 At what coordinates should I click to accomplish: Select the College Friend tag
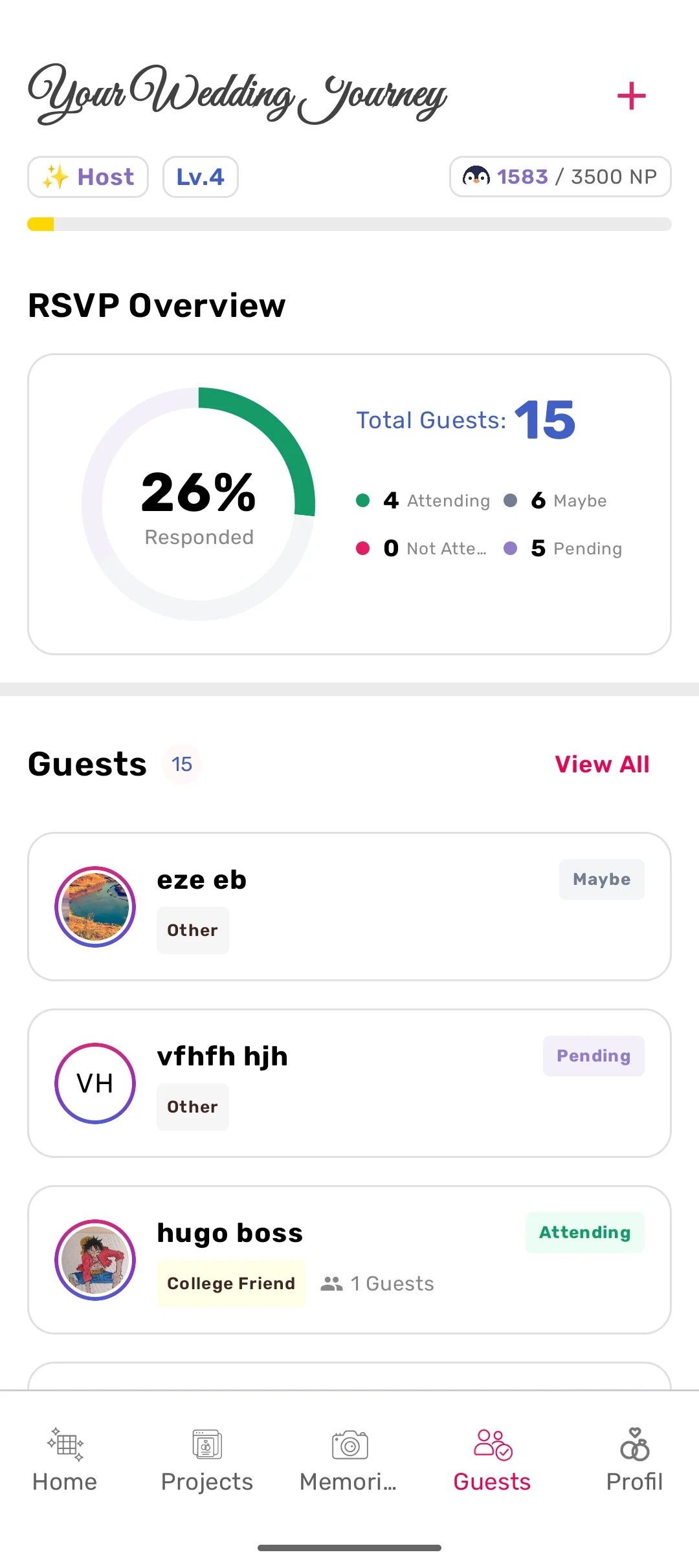click(231, 1283)
